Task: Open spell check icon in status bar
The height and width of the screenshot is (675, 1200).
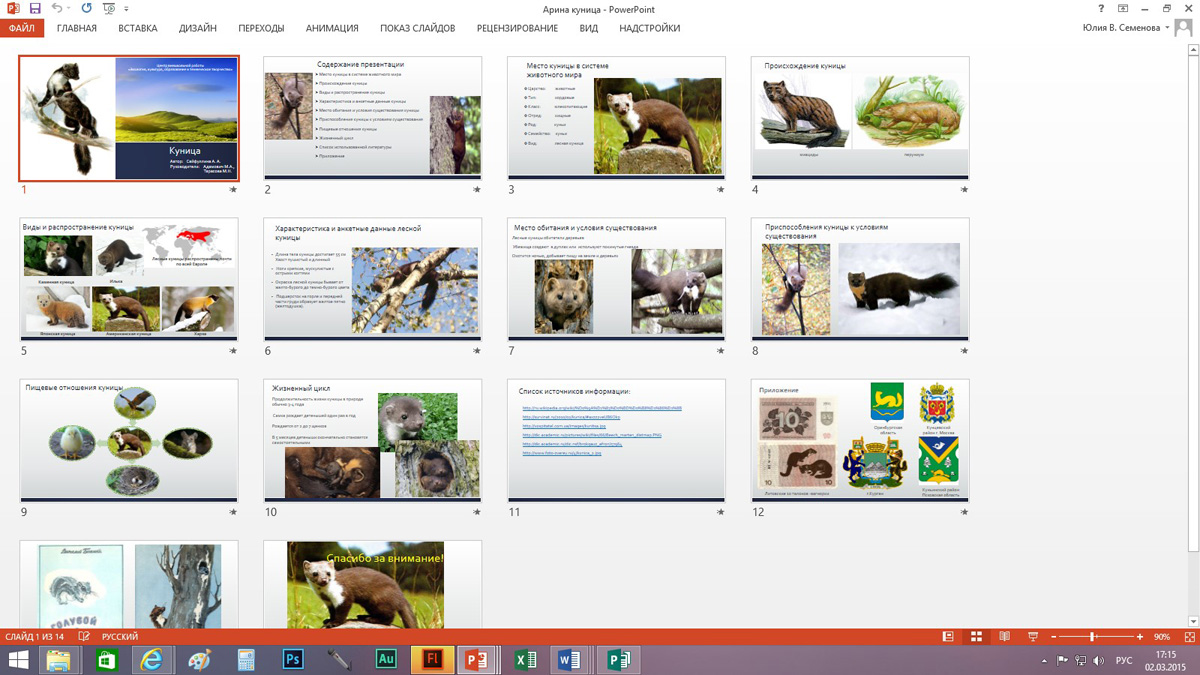Action: pyautogui.click(x=84, y=637)
